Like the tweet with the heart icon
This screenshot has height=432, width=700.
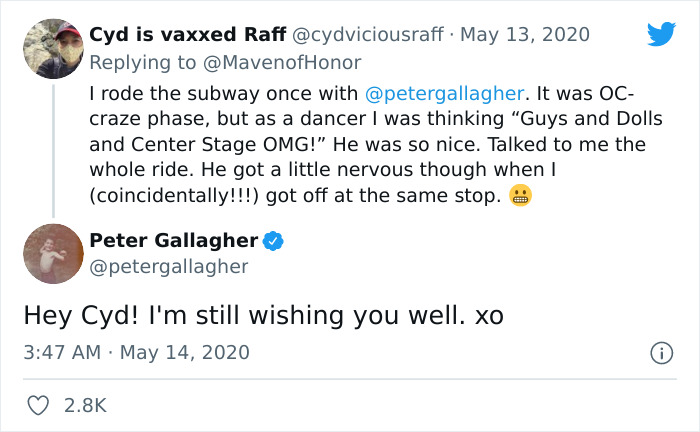(x=38, y=405)
